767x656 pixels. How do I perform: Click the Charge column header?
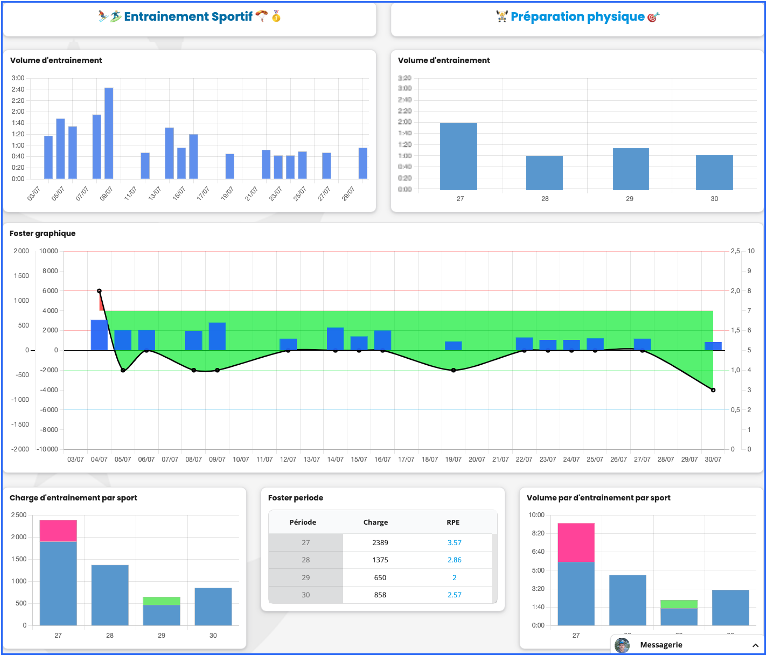click(375, 522)
